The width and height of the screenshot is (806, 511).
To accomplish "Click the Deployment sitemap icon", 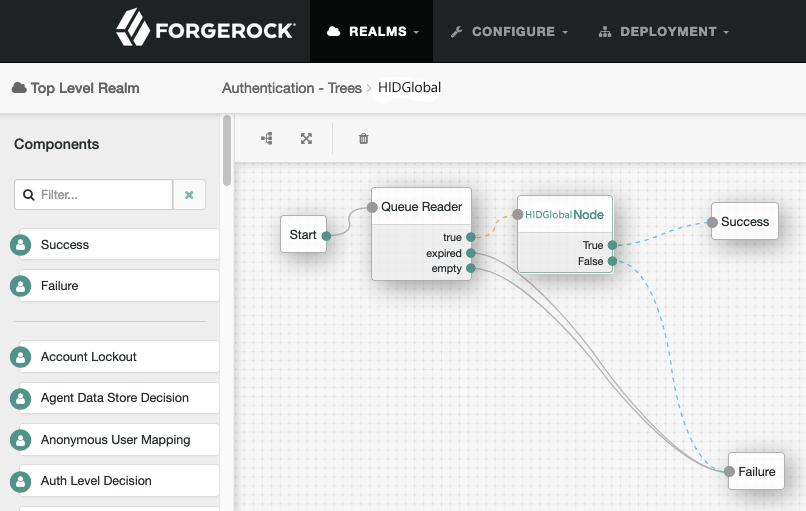I will [605, 32].
